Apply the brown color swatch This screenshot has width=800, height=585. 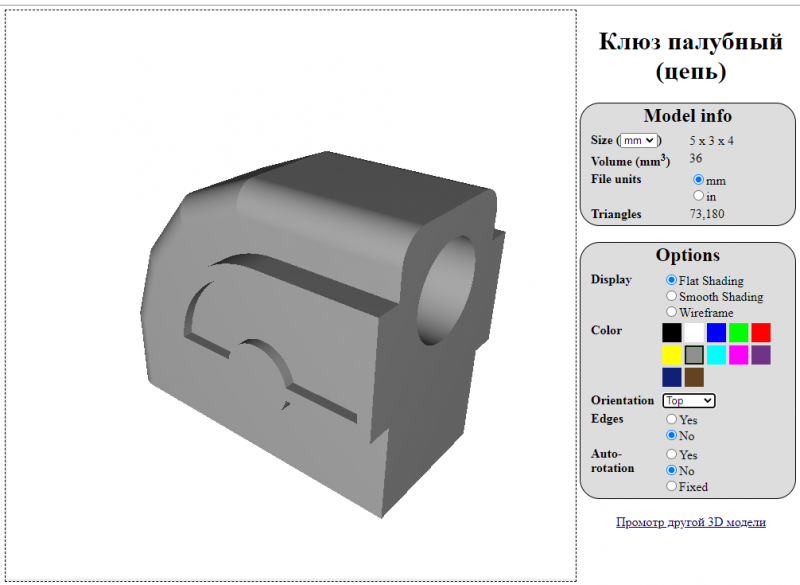coord(694,377)
